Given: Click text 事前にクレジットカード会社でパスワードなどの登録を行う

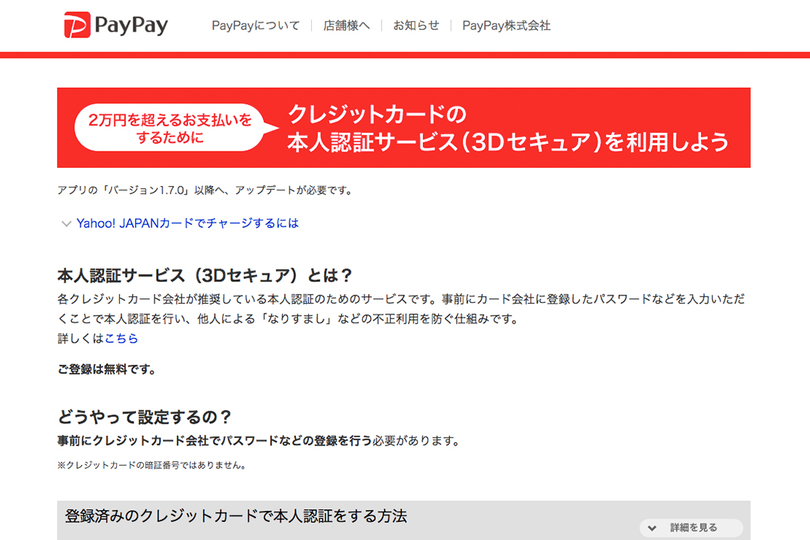Looking at the screenshot, I should click(214, 441).
